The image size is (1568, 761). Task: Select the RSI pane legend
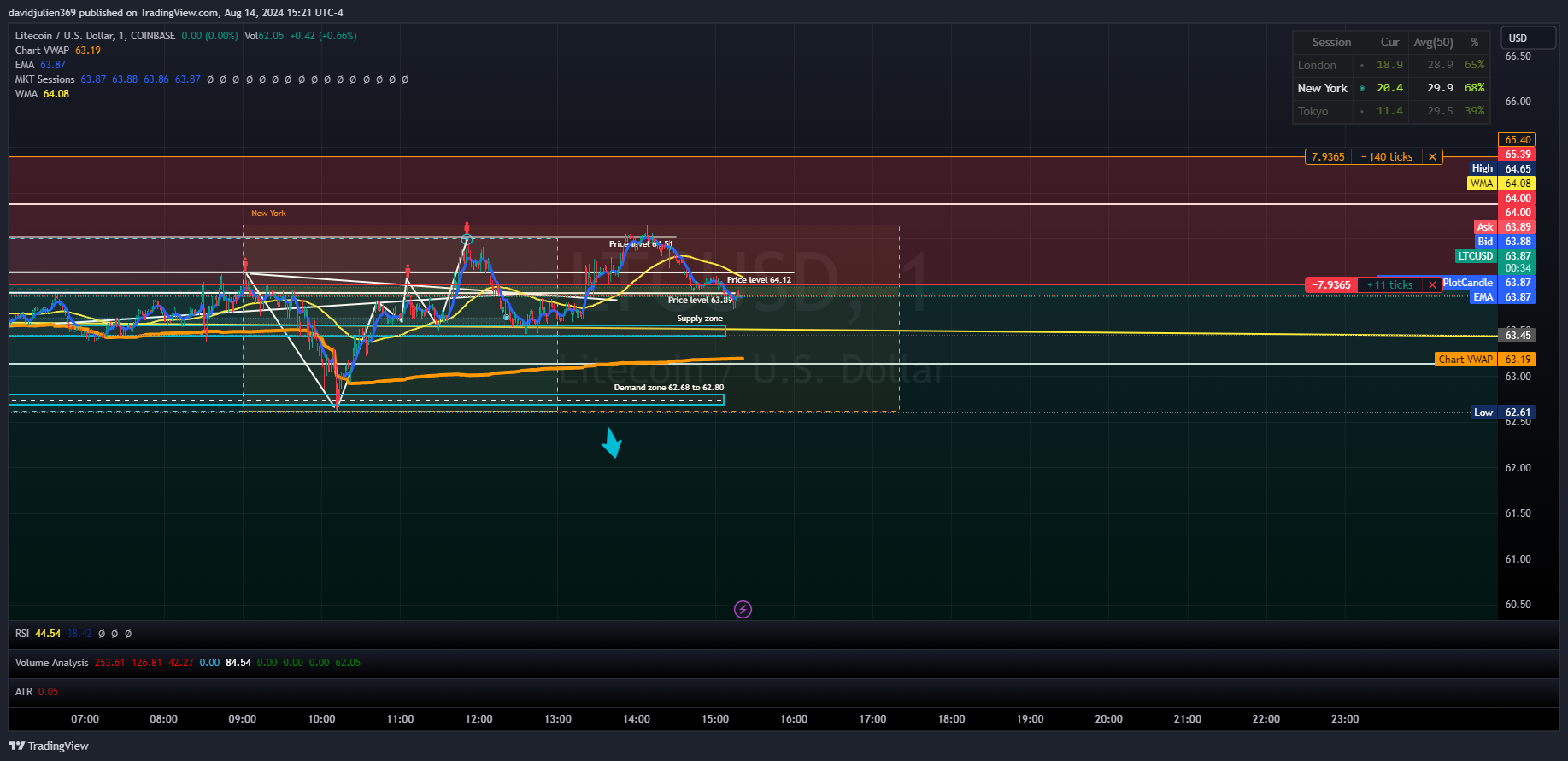pos(22,634)
